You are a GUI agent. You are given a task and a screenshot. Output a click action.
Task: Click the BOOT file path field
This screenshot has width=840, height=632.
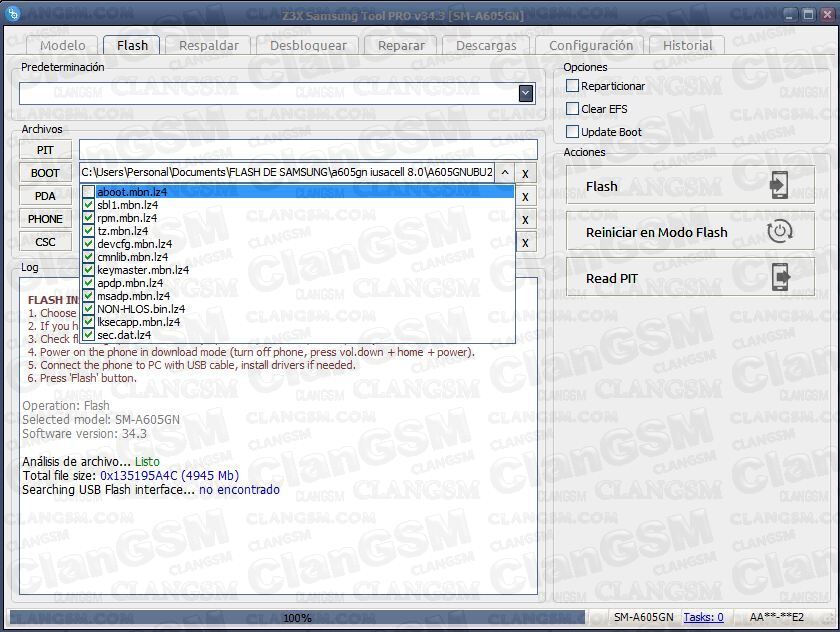pyautogui.click(x=287, y=172)
